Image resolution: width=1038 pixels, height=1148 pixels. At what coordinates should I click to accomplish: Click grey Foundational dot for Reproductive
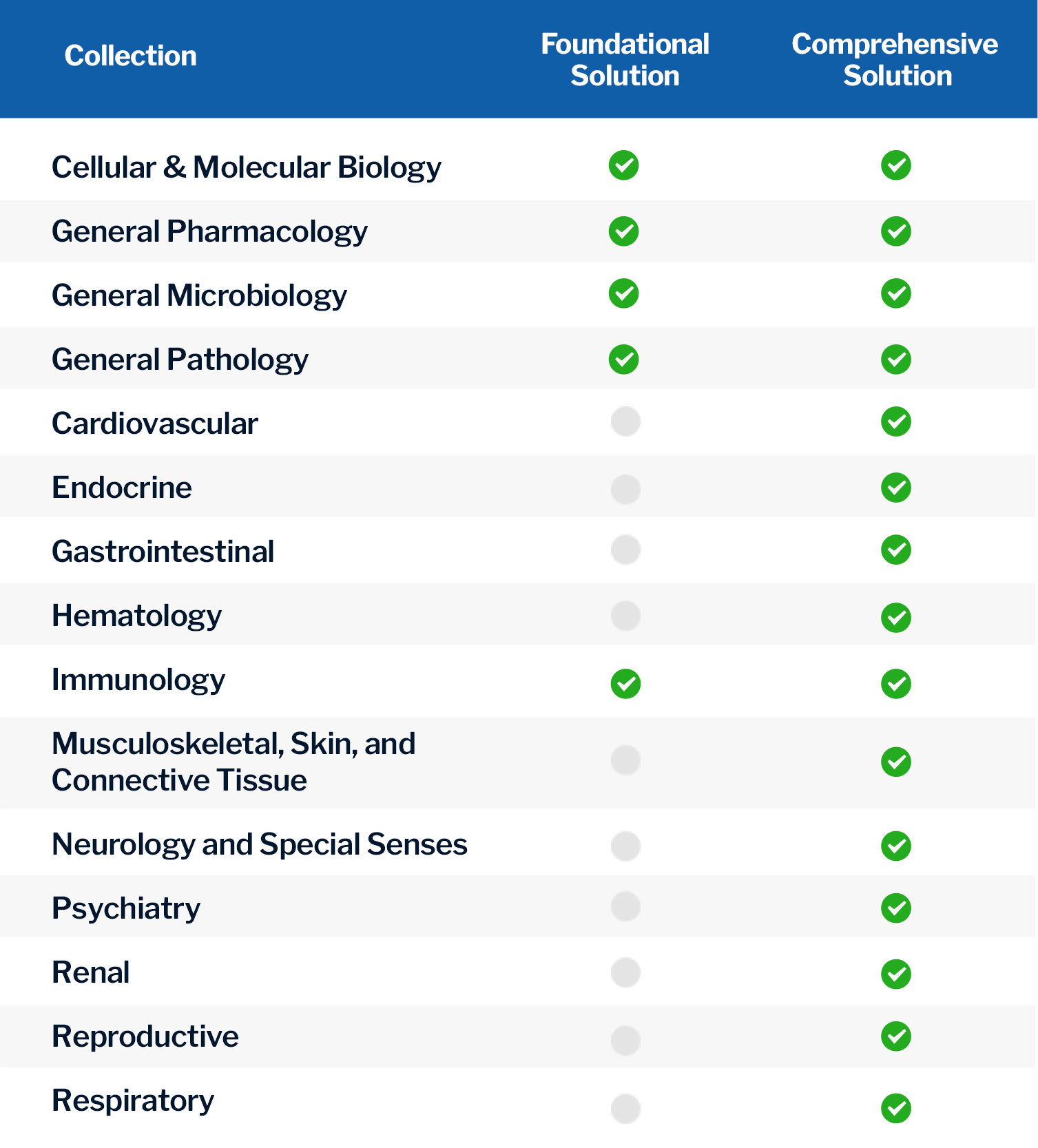[625, 1040]
